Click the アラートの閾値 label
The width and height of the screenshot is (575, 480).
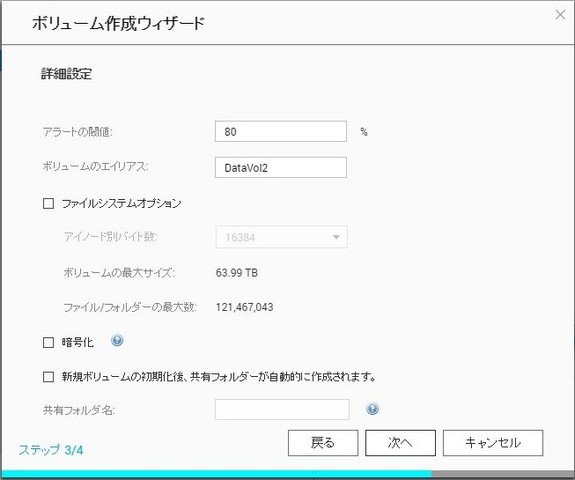pos(77,132)
